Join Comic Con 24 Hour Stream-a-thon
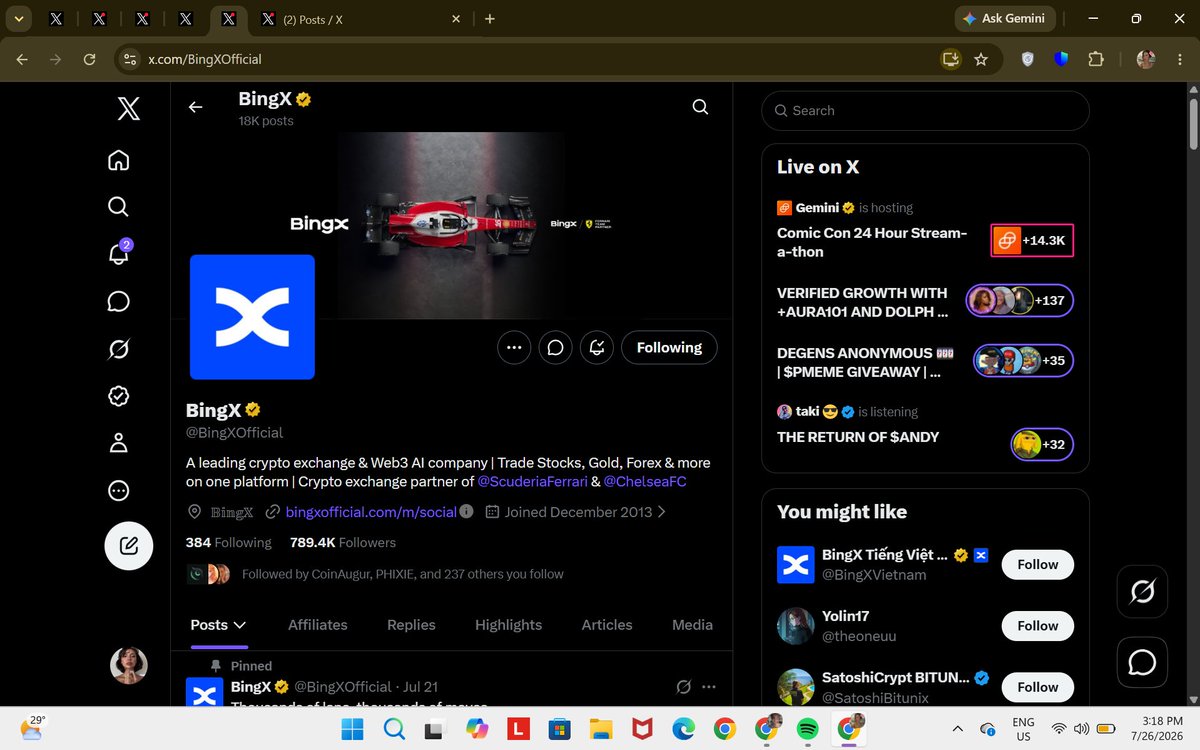 coord(872,242)
